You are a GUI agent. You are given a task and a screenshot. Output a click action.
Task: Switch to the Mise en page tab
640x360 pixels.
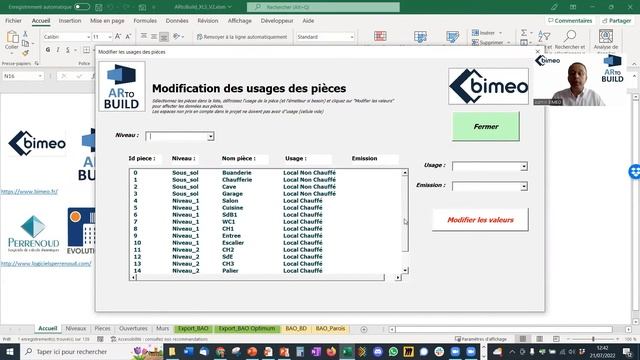point(107,20)
